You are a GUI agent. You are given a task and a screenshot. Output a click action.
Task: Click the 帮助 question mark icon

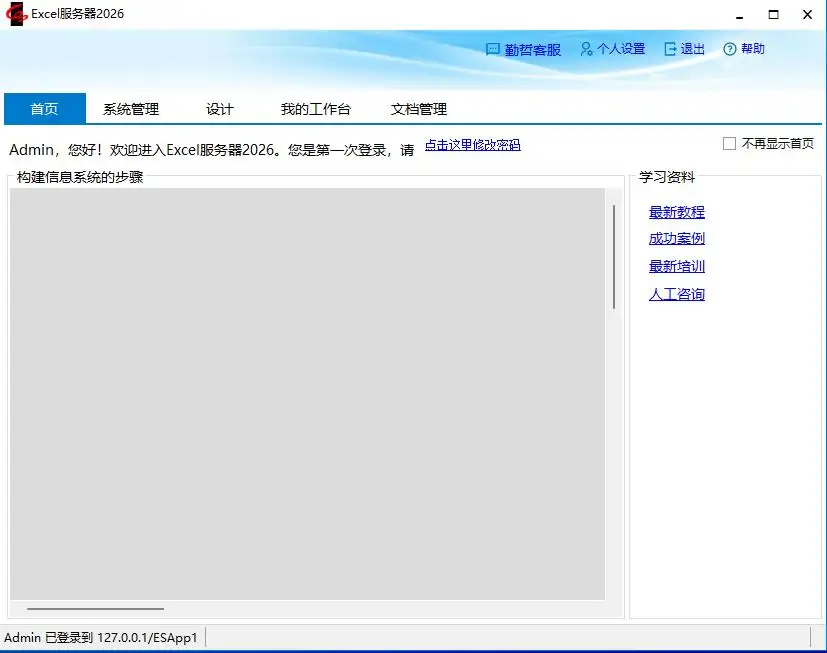click(729, 49)
